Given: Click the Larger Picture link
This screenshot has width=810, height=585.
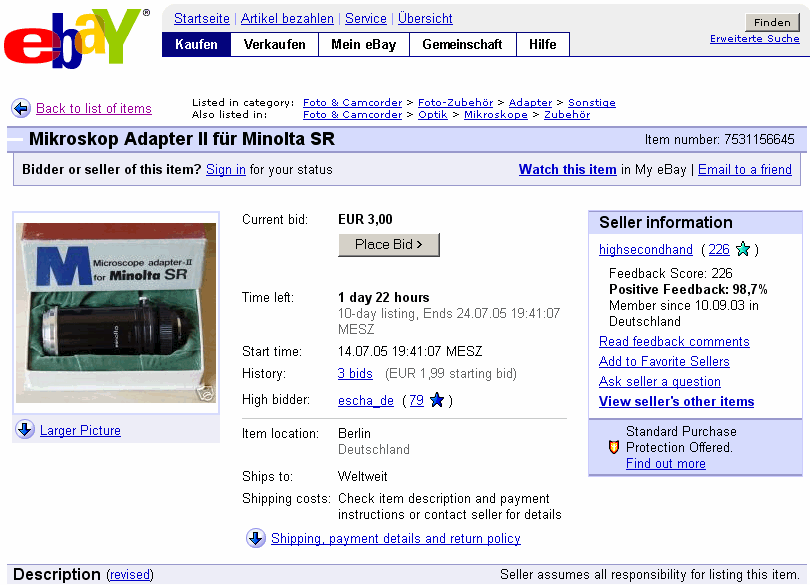Looking at the screenshot, I should (x=80, y=430).
